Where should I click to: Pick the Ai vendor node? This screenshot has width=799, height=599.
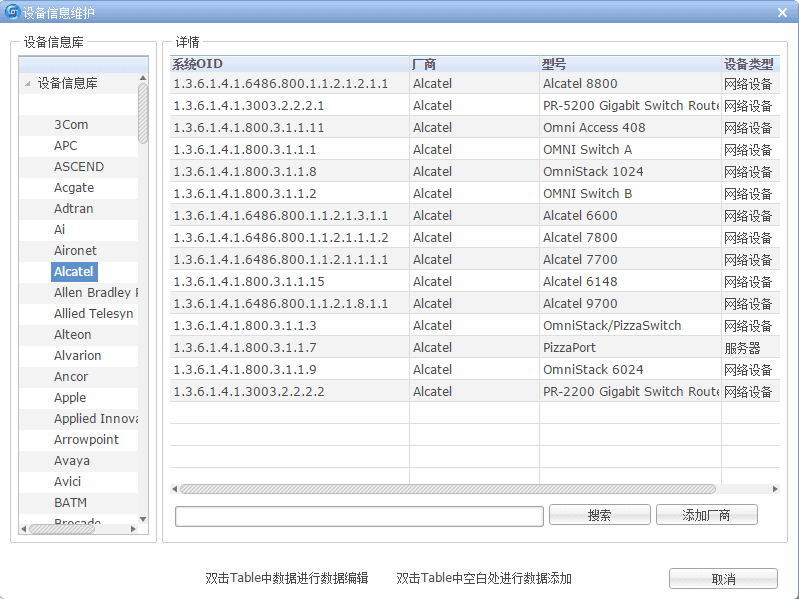60,229
